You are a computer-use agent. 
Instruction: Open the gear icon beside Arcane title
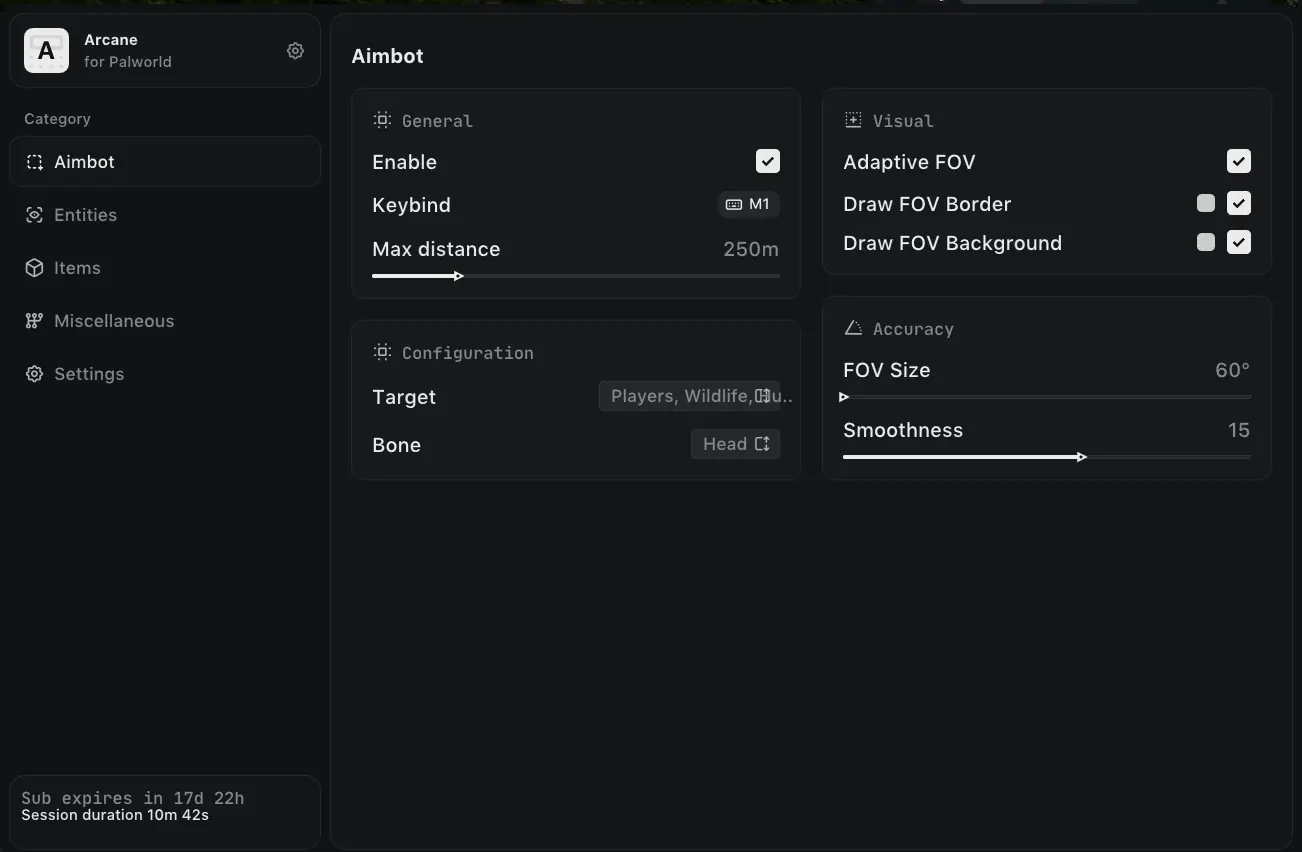pos(295,51)
